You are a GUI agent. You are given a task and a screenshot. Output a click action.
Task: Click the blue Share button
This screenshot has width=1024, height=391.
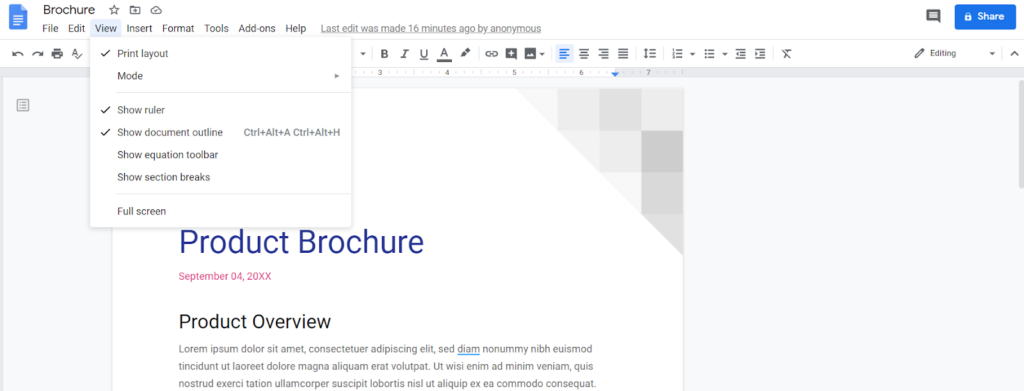coord(985,16)
